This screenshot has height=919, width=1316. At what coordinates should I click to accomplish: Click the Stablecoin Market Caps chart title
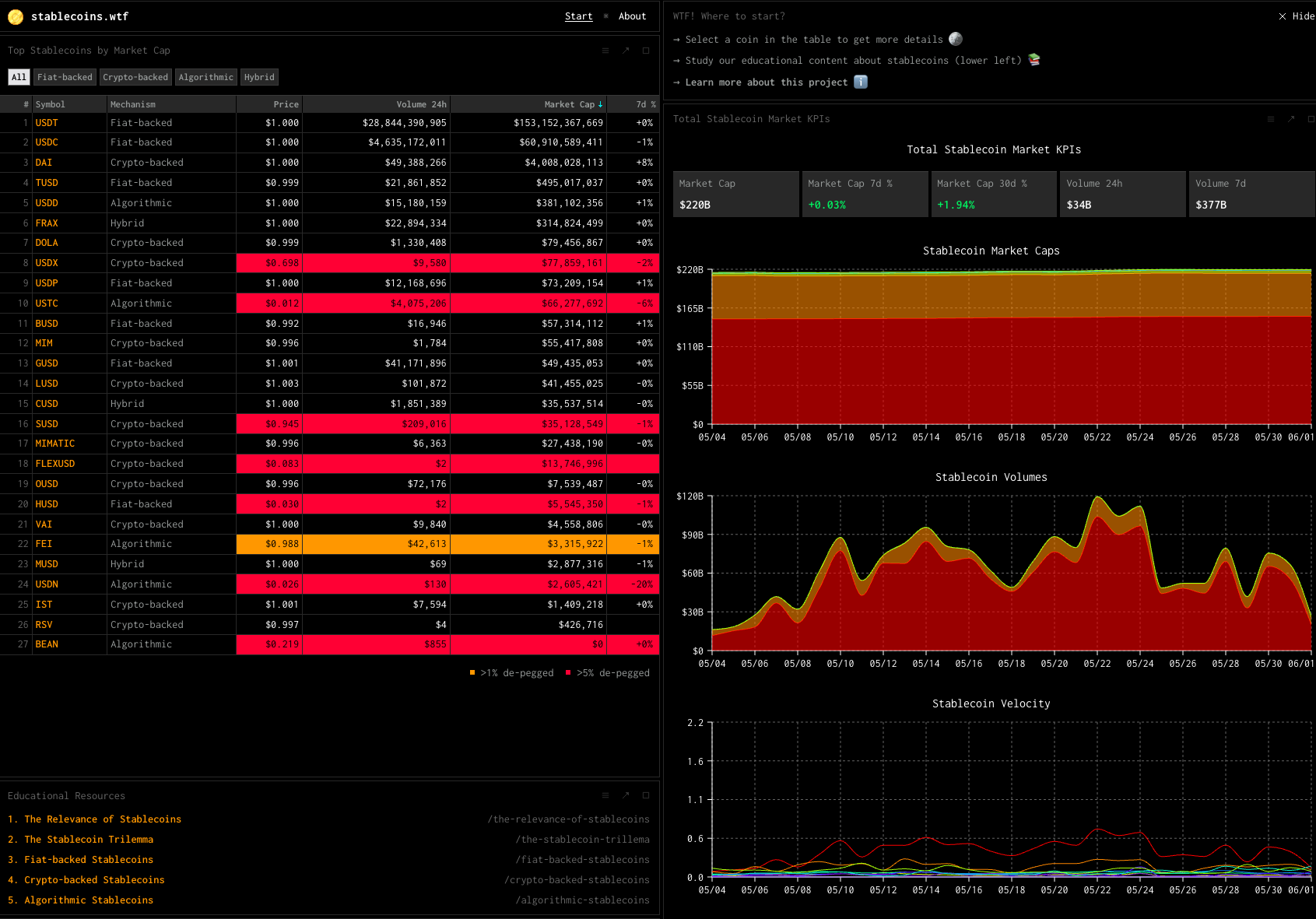tap(991, 251)
